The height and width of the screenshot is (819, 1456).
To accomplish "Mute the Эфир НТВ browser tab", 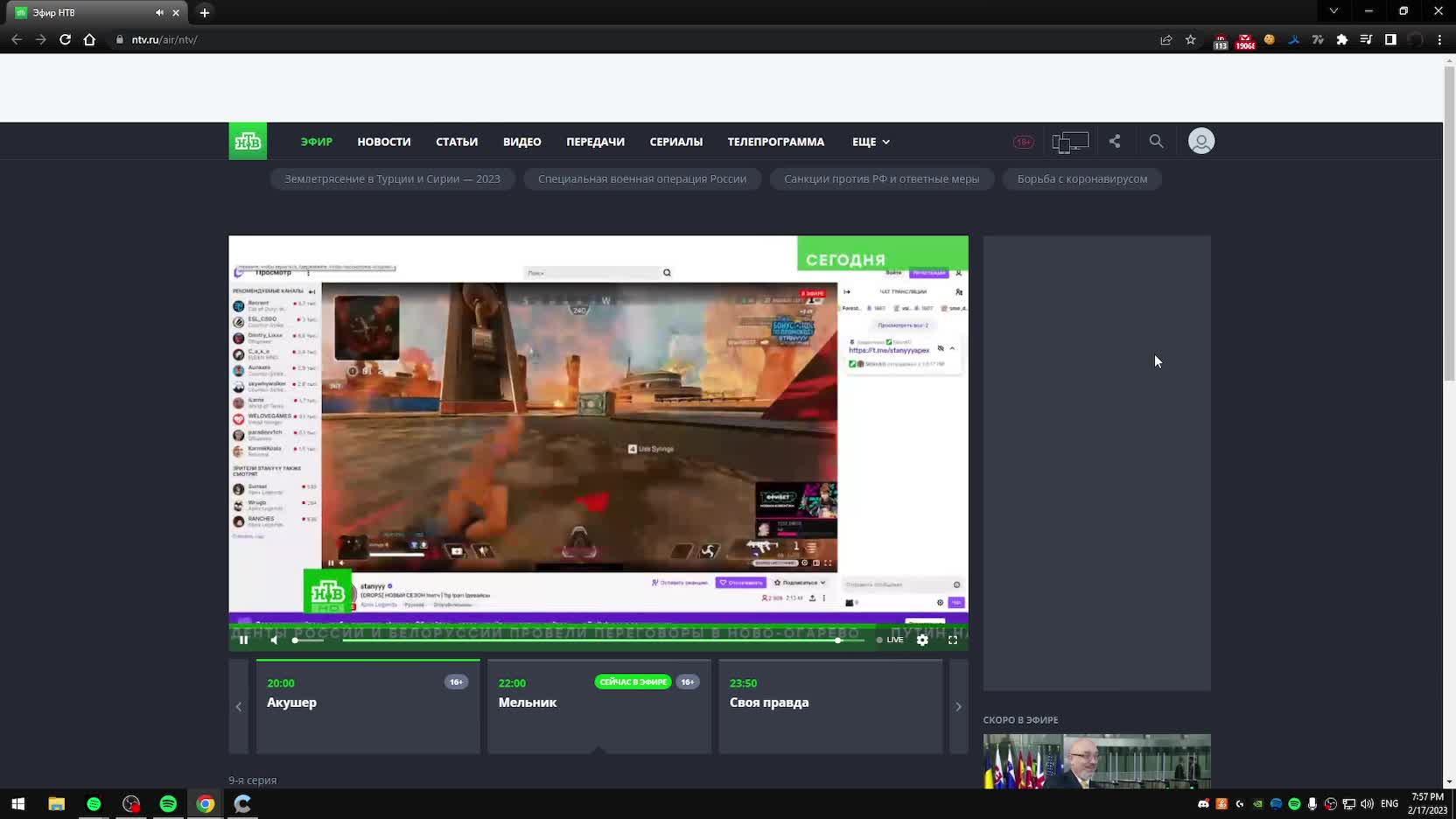I will [x=159, y=12].
